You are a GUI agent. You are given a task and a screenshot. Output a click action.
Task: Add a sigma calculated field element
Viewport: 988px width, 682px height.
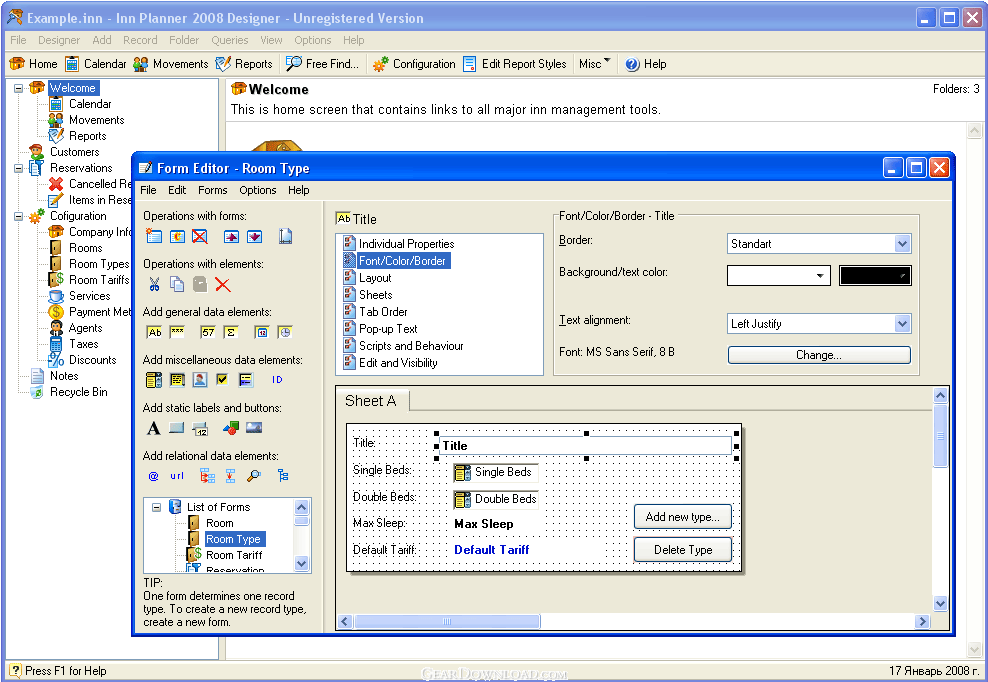(x=231, y=332)
